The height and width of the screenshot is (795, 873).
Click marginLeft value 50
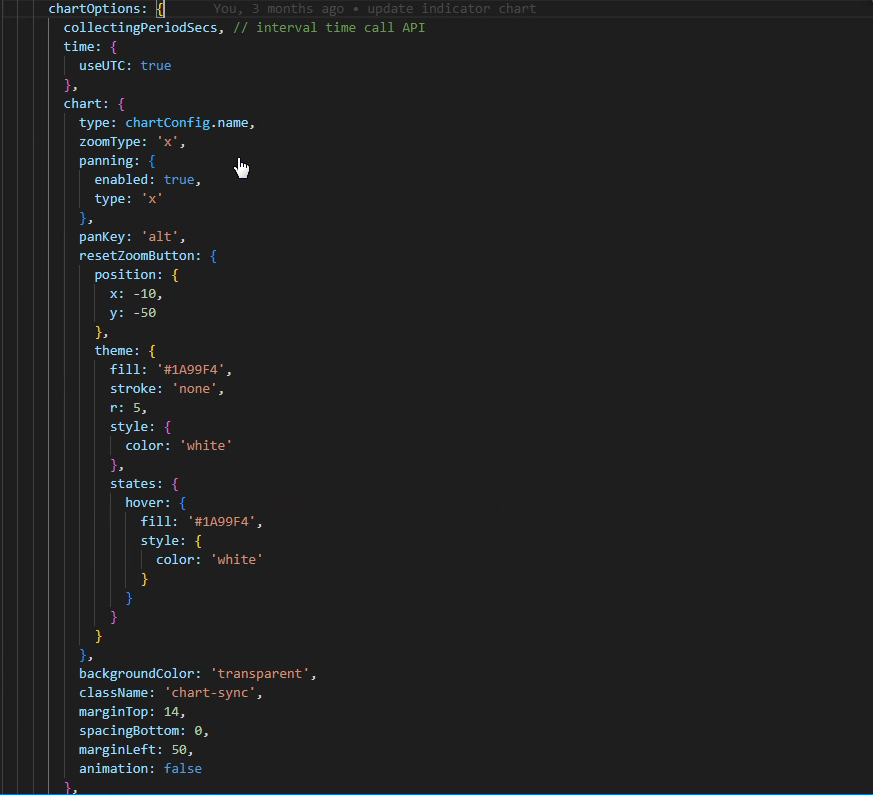(179, 750)
